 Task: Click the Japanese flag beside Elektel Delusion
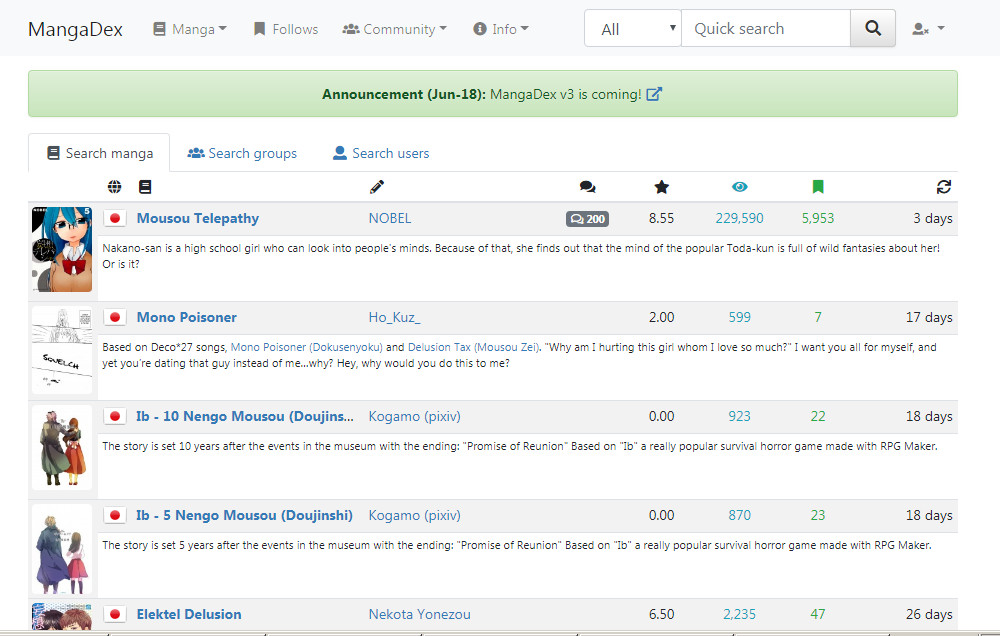coord(115,614)
